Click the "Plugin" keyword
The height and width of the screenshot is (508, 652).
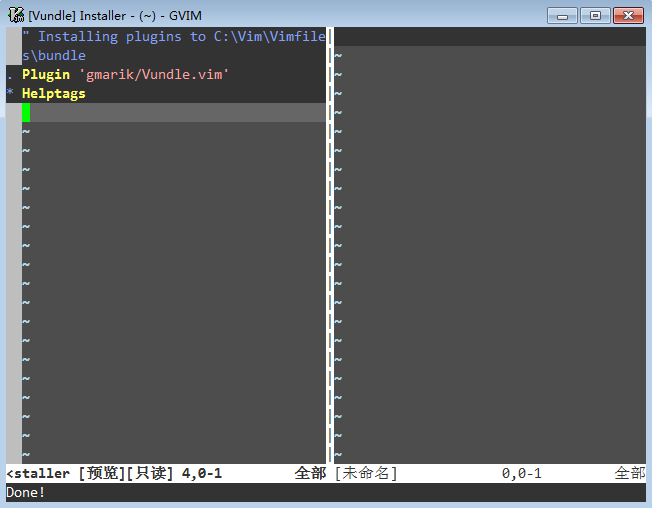pyautogui.click(x=46, y=74)
